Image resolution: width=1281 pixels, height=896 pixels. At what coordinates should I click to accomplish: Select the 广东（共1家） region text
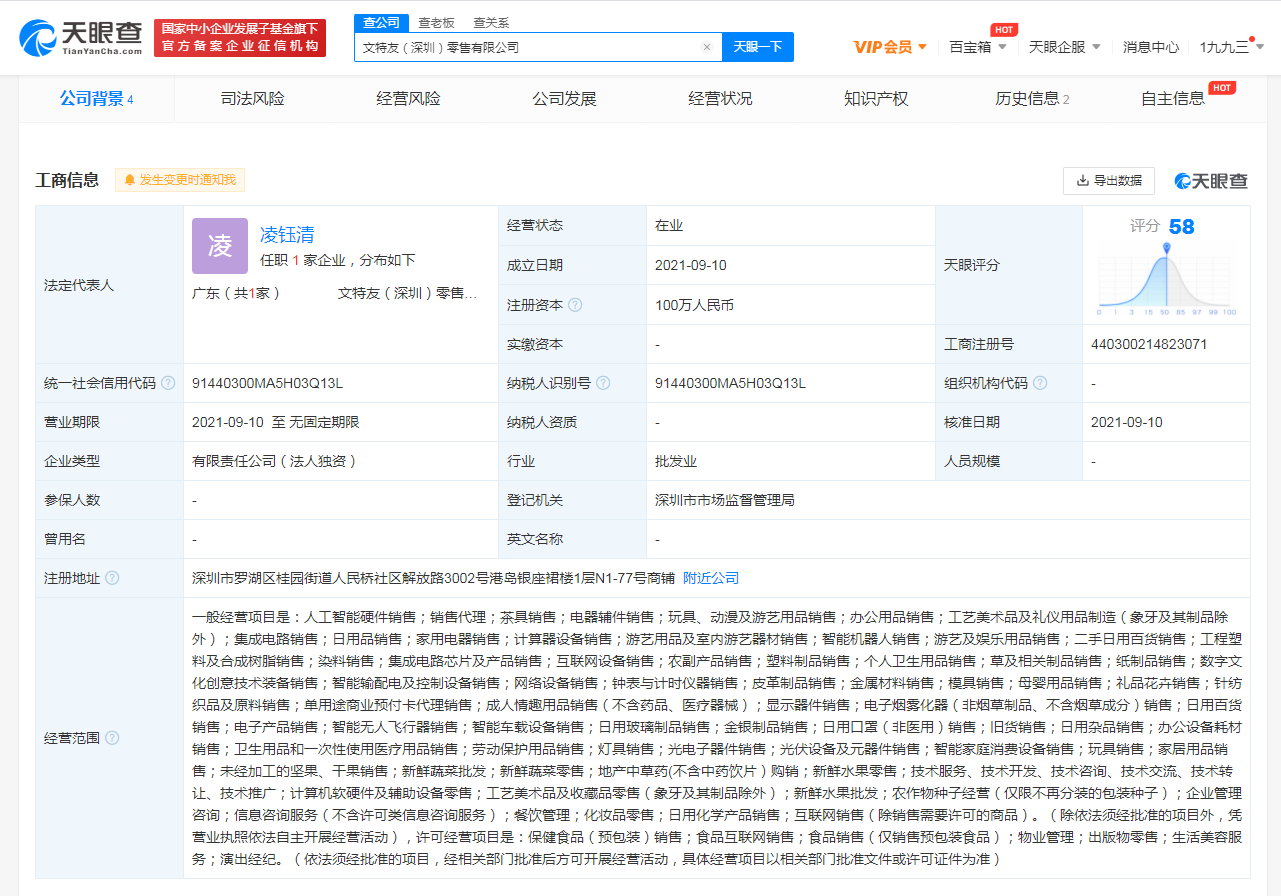pos(236,293)
